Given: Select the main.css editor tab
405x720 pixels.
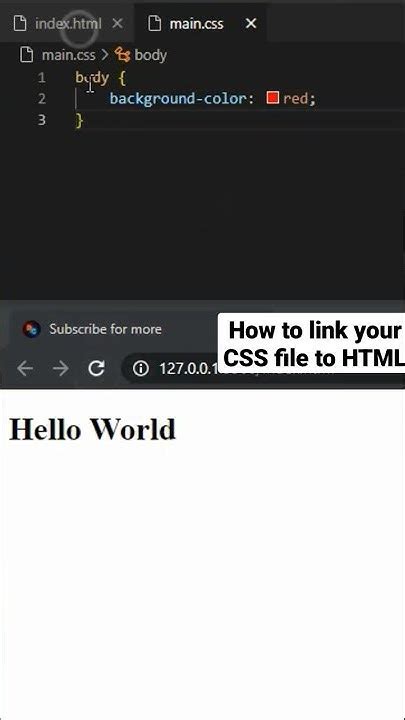Looking at the screenshot, I should (197, 23).
